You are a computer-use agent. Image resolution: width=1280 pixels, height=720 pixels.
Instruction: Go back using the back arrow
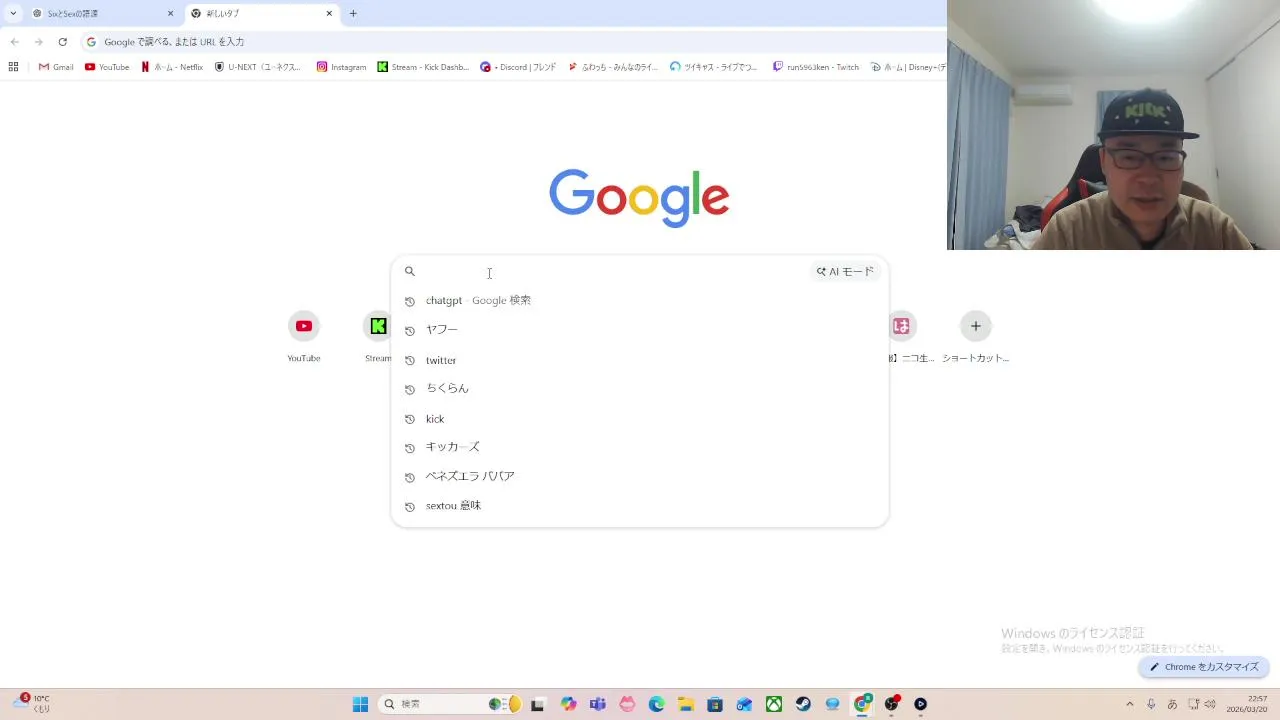tap(14, 42)
